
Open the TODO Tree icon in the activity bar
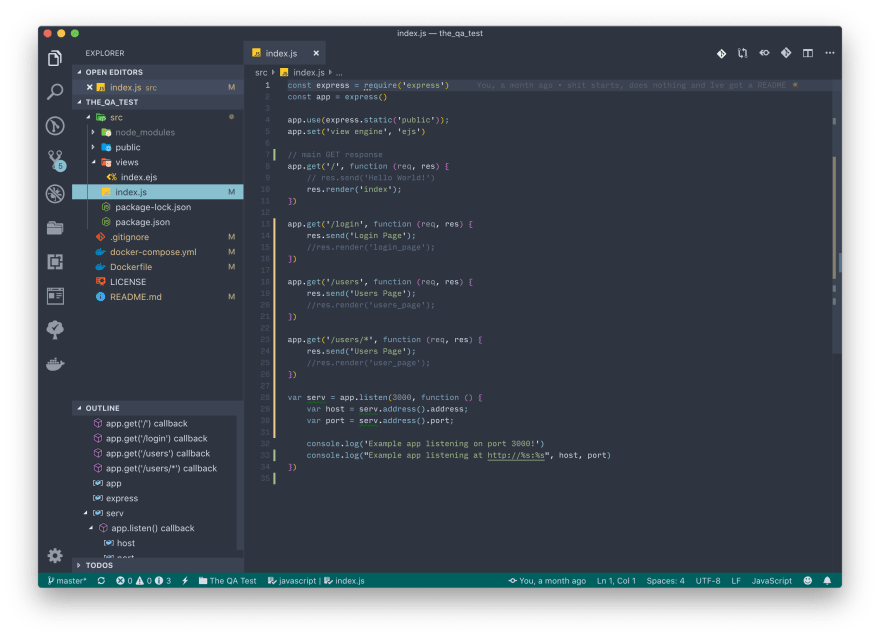[54, 329]
